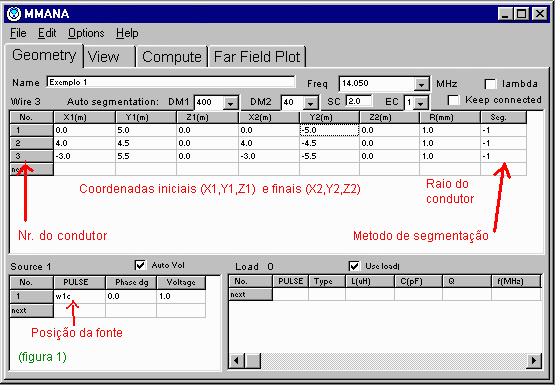This screenshot has height=385, width=555.
Task: Select wire row header No. 1
Action: [x=32, y=130]
